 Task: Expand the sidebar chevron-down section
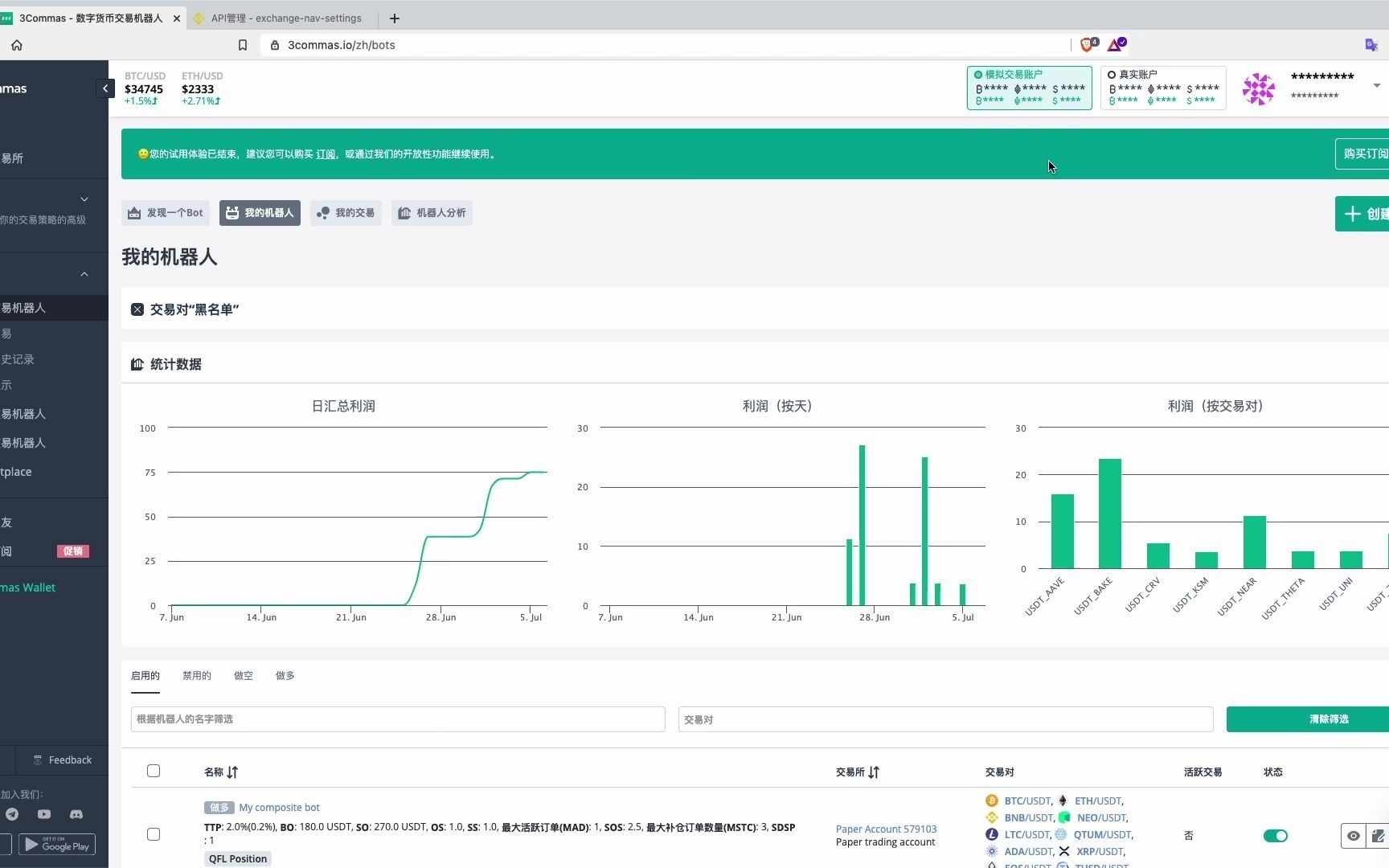84,199
